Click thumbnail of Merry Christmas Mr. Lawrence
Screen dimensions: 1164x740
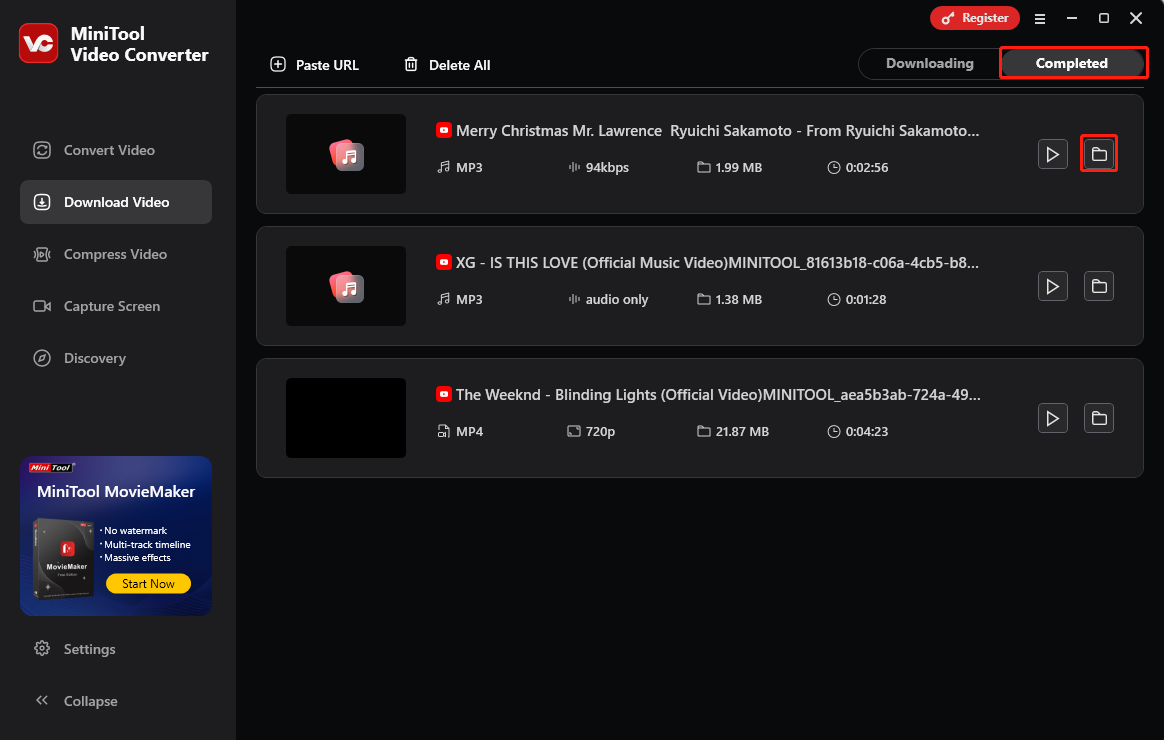346,154
